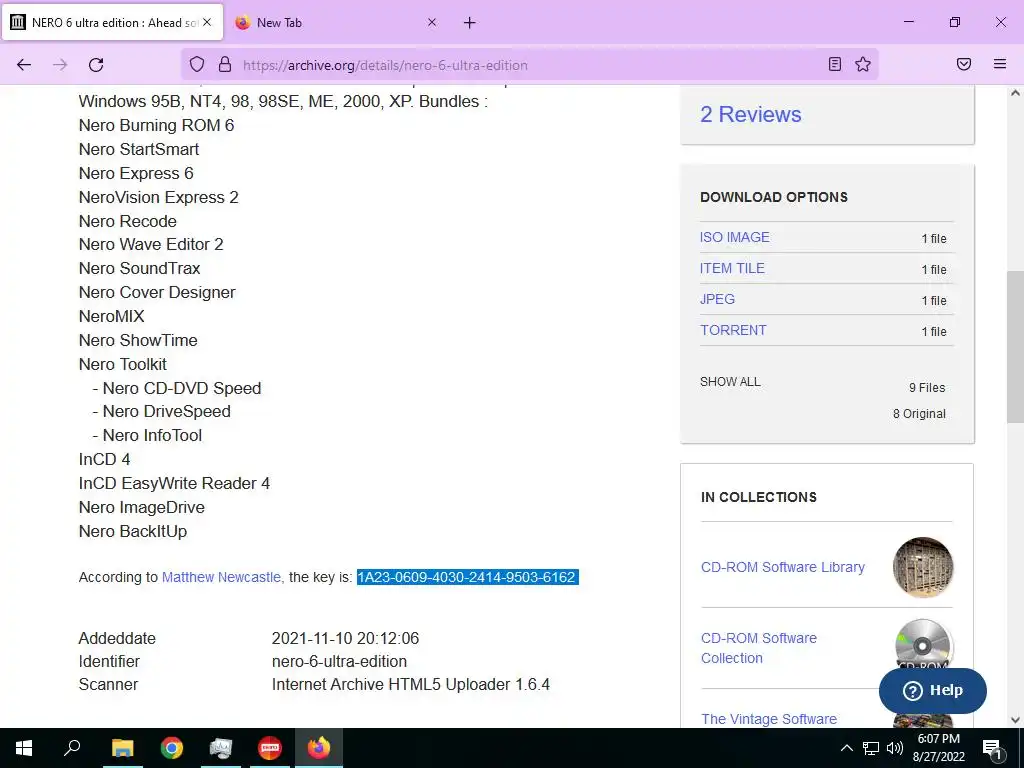The height and width of the screenshot is (768, 1024).
Task: Click the scrollbar down arrow
Action: (1015, 720)
